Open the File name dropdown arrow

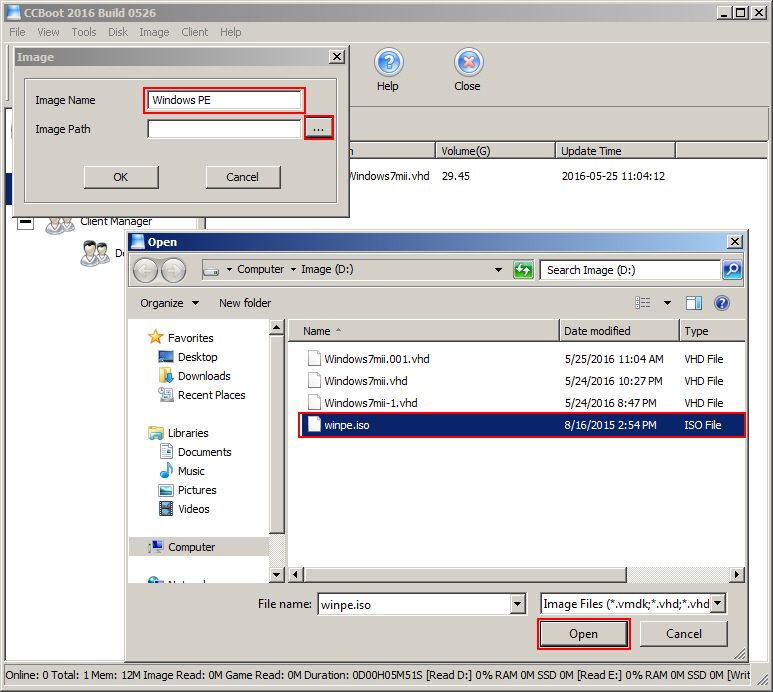[x=517, y=604]
